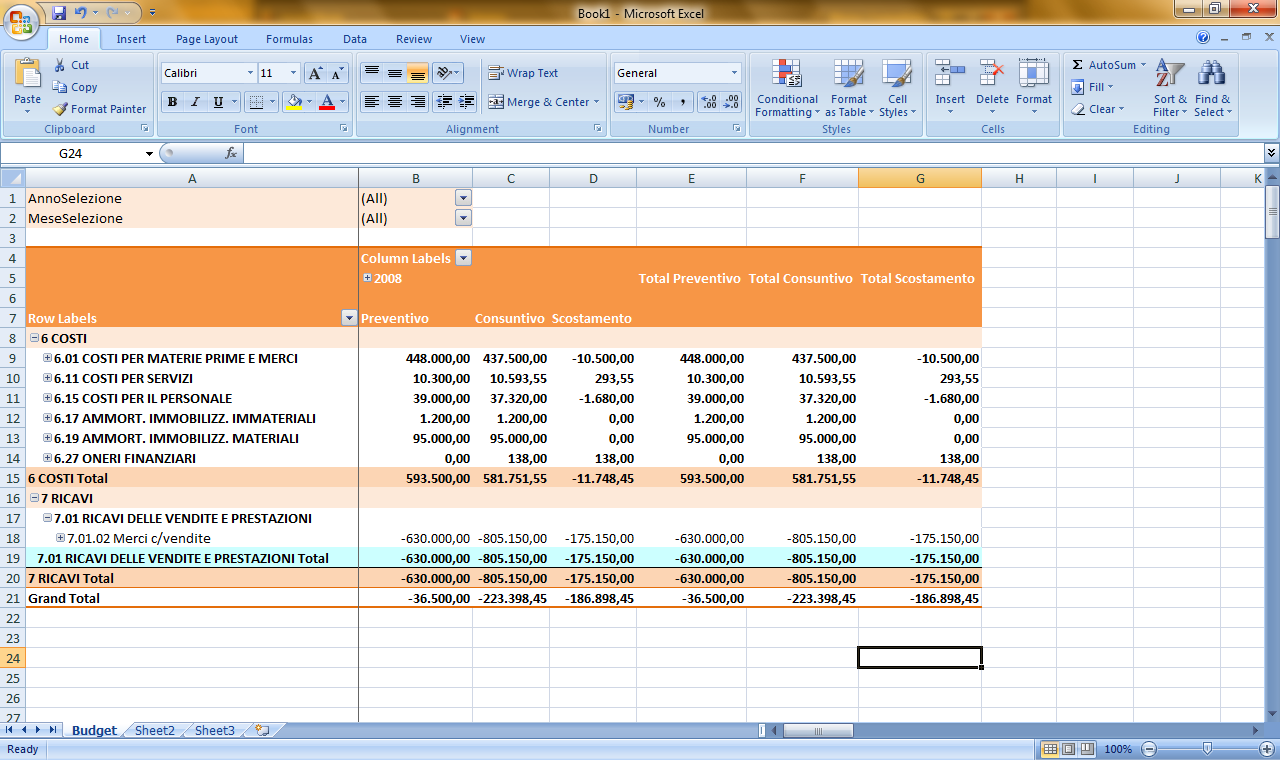This screenshot has height=760, width=1280.
Task: Increase font size with Grow Font
Action: 315,73
